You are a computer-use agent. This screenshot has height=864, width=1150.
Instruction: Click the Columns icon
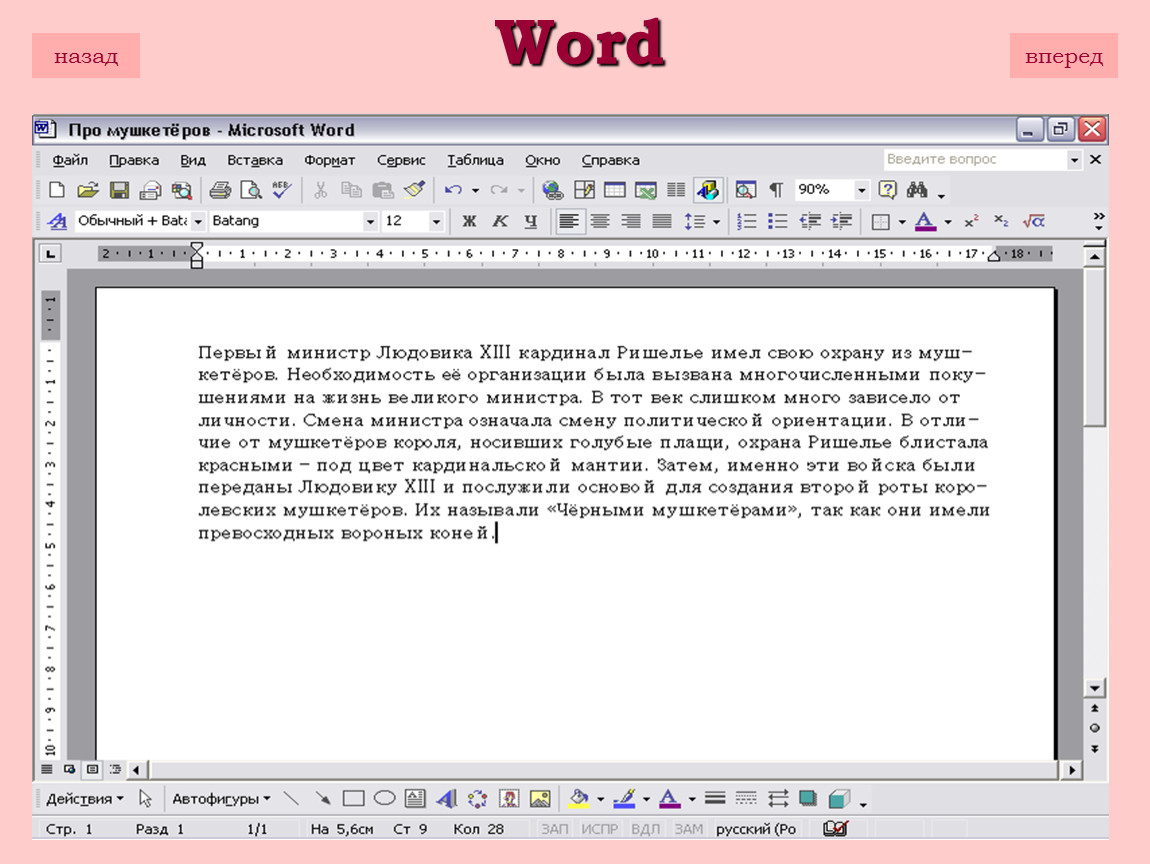676,191
